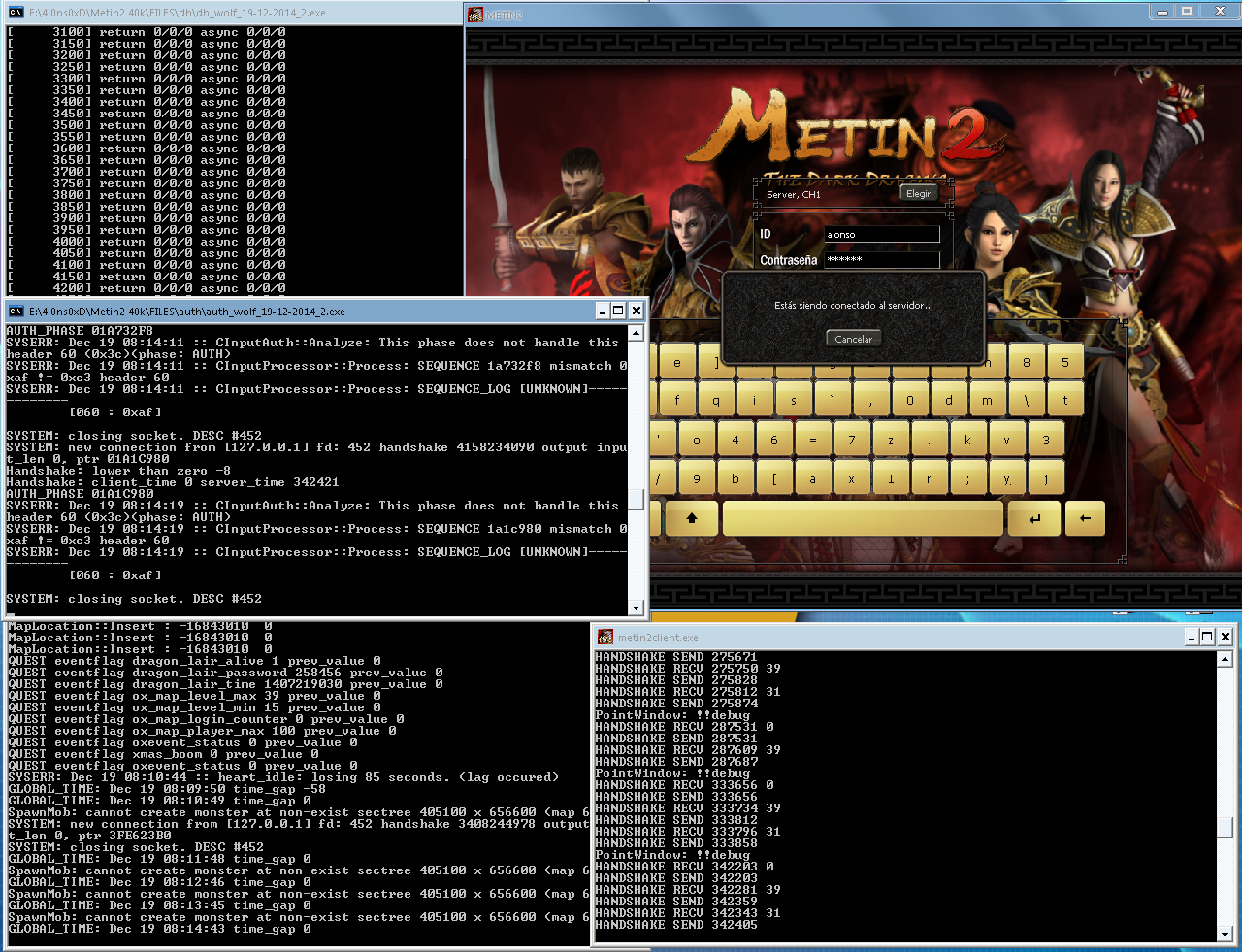Tap the backtick key on virtual keyboard
Image resolution: width=1242 pixels, height=952 pixels.
click(x=833, y=400)
